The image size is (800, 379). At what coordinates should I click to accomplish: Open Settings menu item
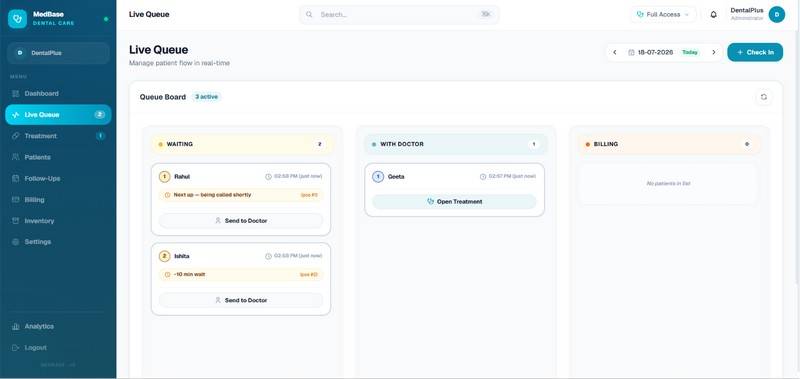coord(58,242)
